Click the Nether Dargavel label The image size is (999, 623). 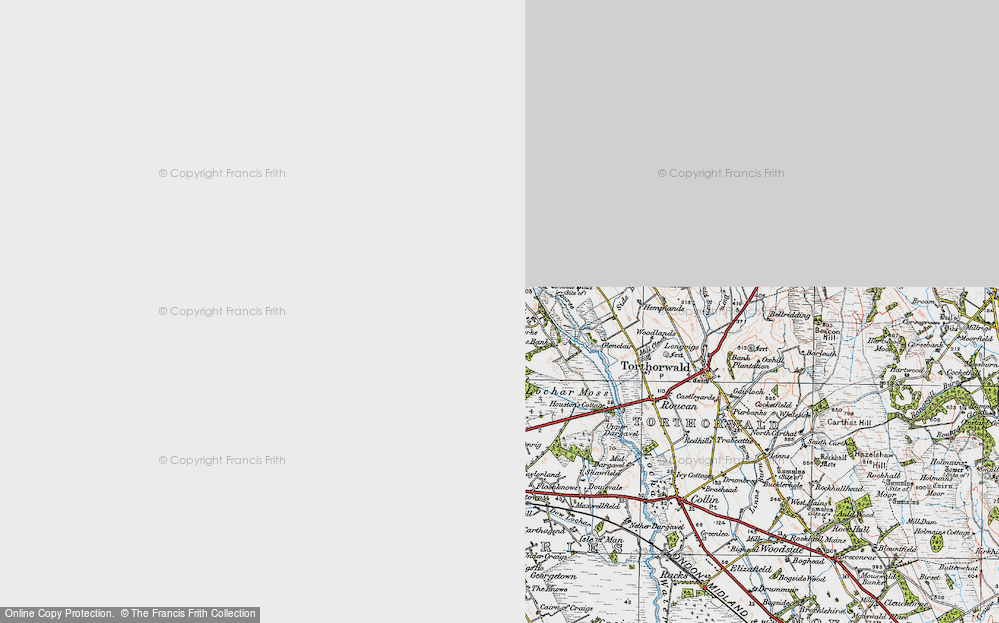click(x=656, y=527)
